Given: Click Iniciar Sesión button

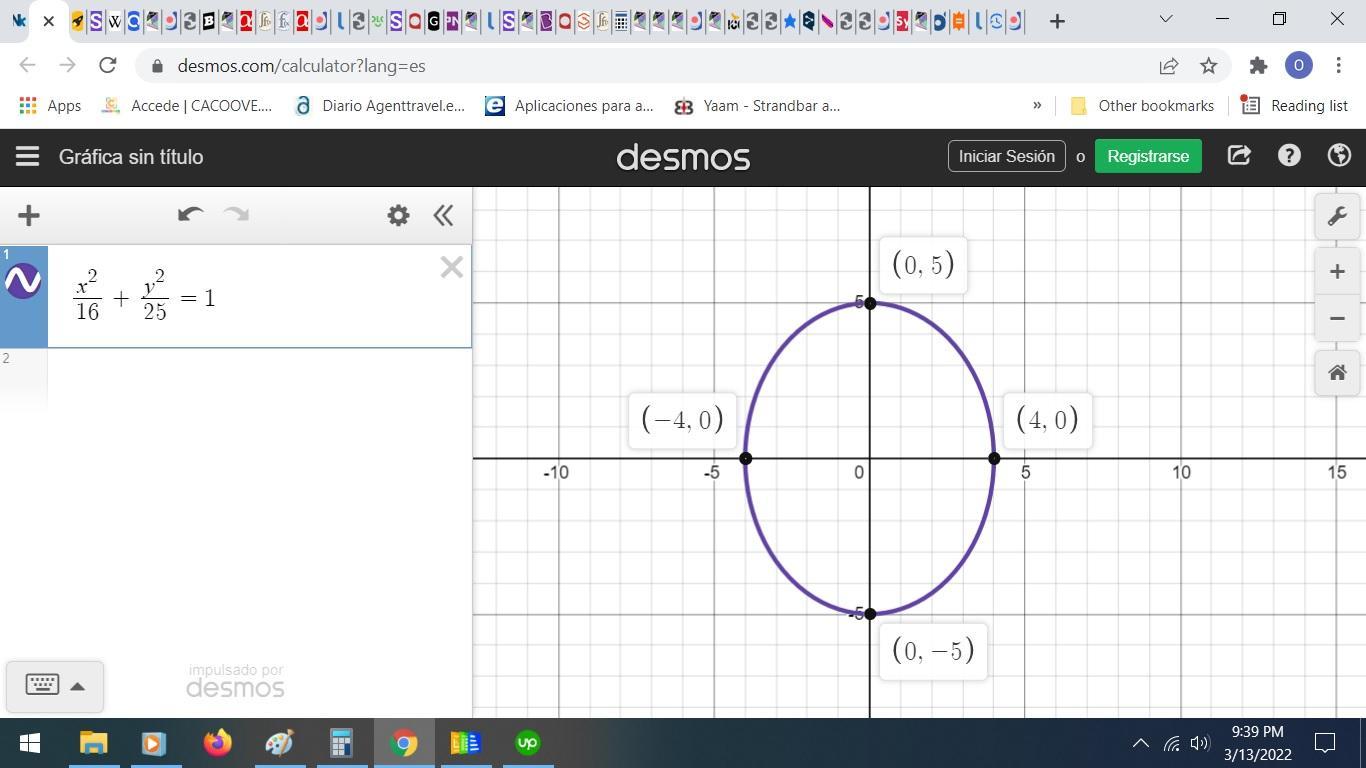Looking at the screenshot, I should tap(1006, 156).
